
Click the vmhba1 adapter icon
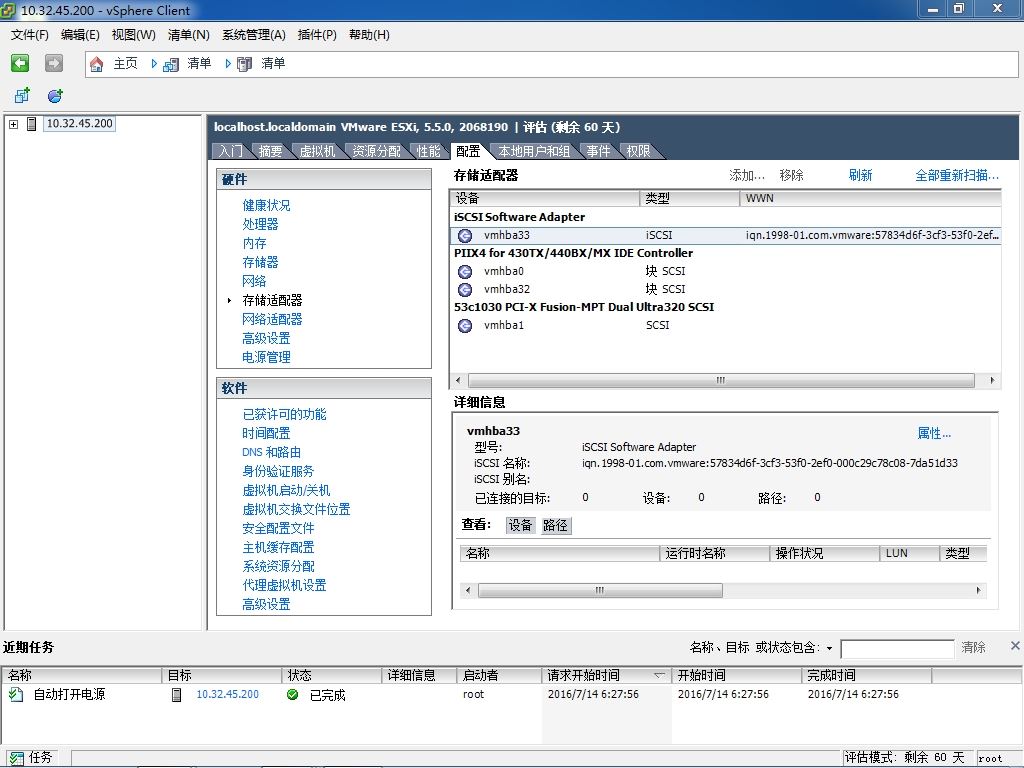(465, 325)
